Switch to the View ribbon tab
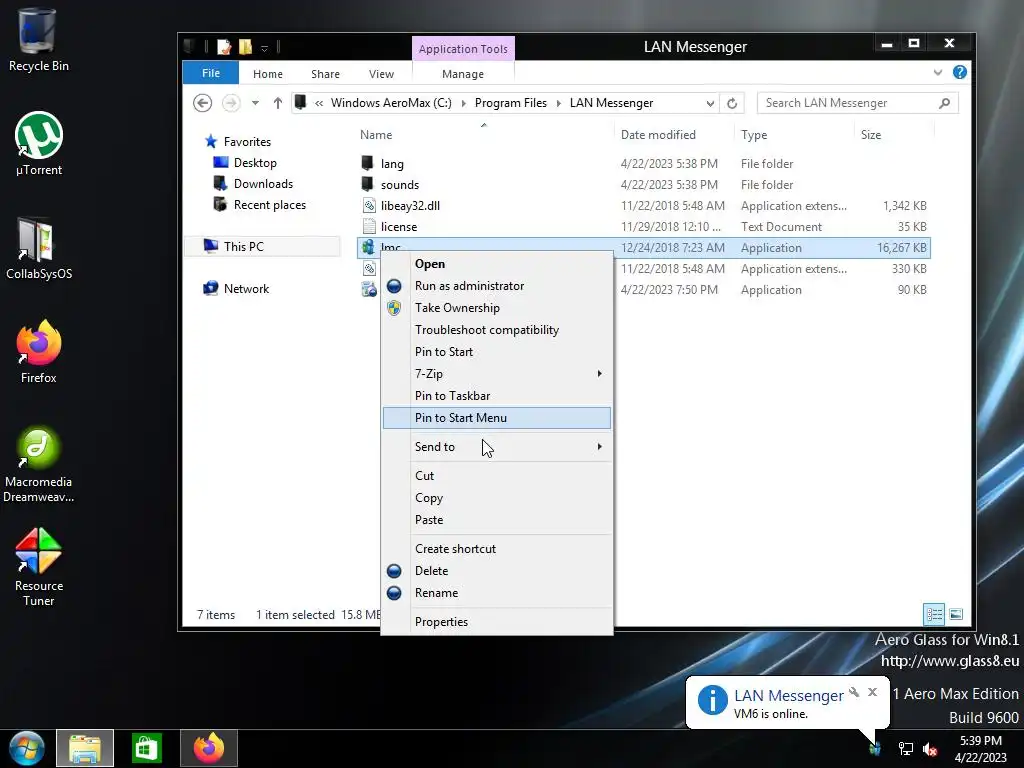This screenshot has height=768, width=1024. [x=381, y=74]
